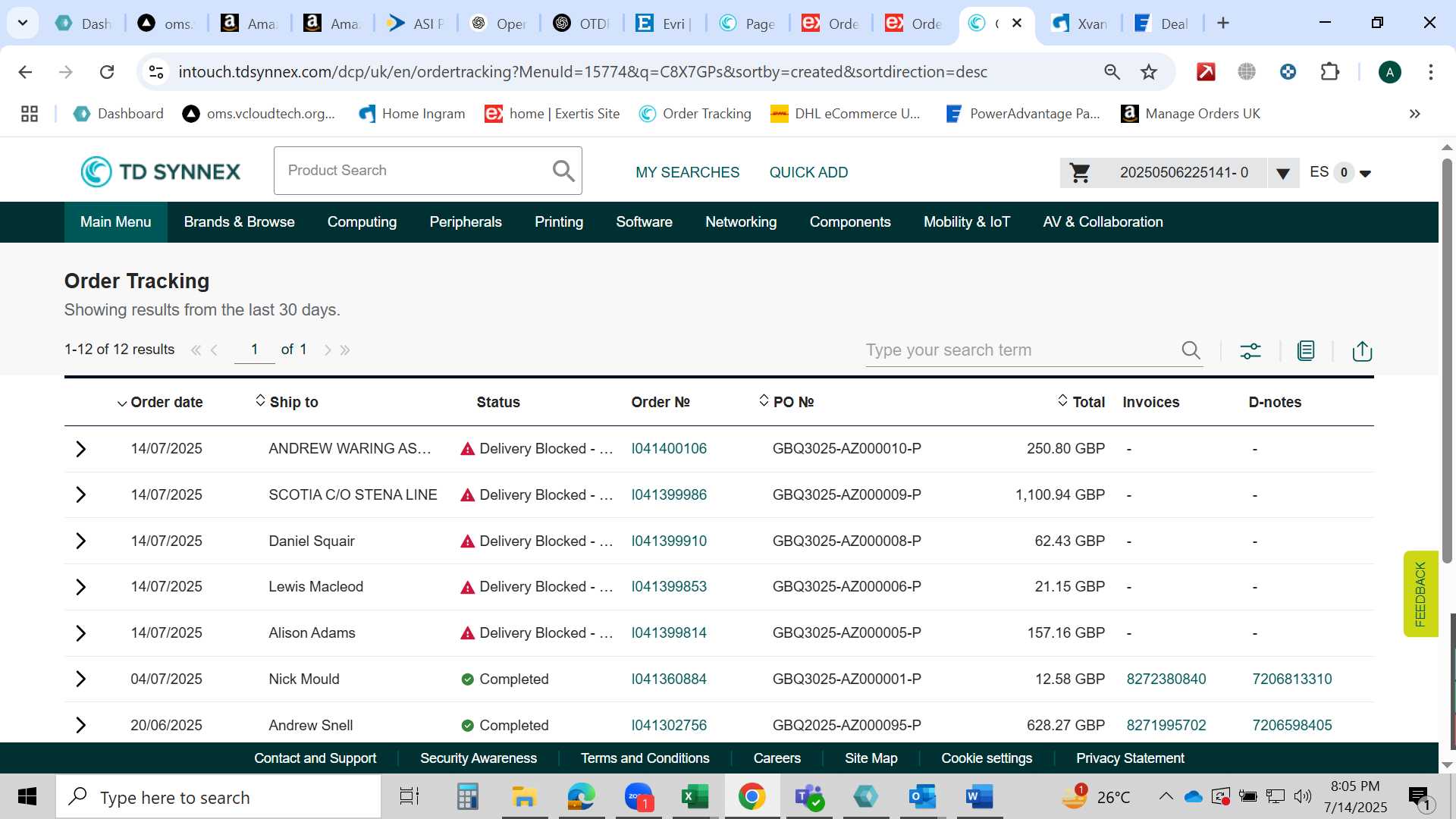
Task: Open Excel from the taskbar
Action: [694, 797]
